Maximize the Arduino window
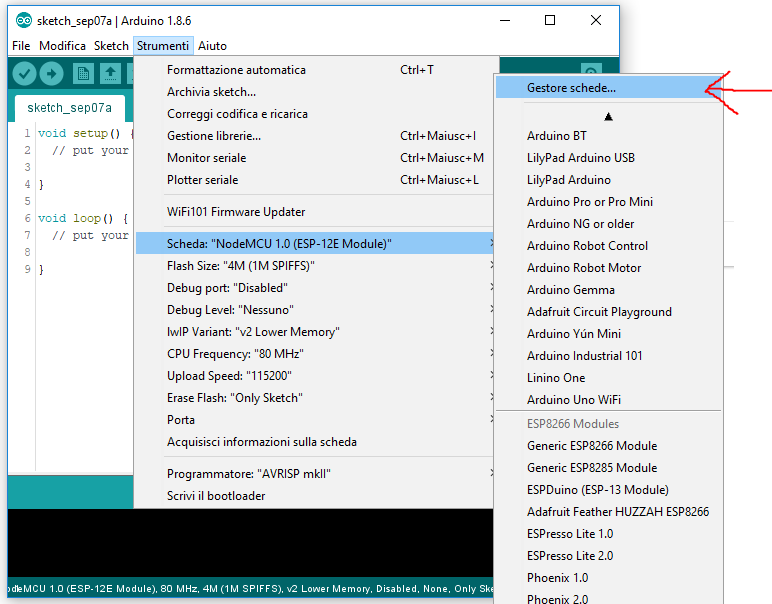772x604 pixels. click(x=550, y=20)
